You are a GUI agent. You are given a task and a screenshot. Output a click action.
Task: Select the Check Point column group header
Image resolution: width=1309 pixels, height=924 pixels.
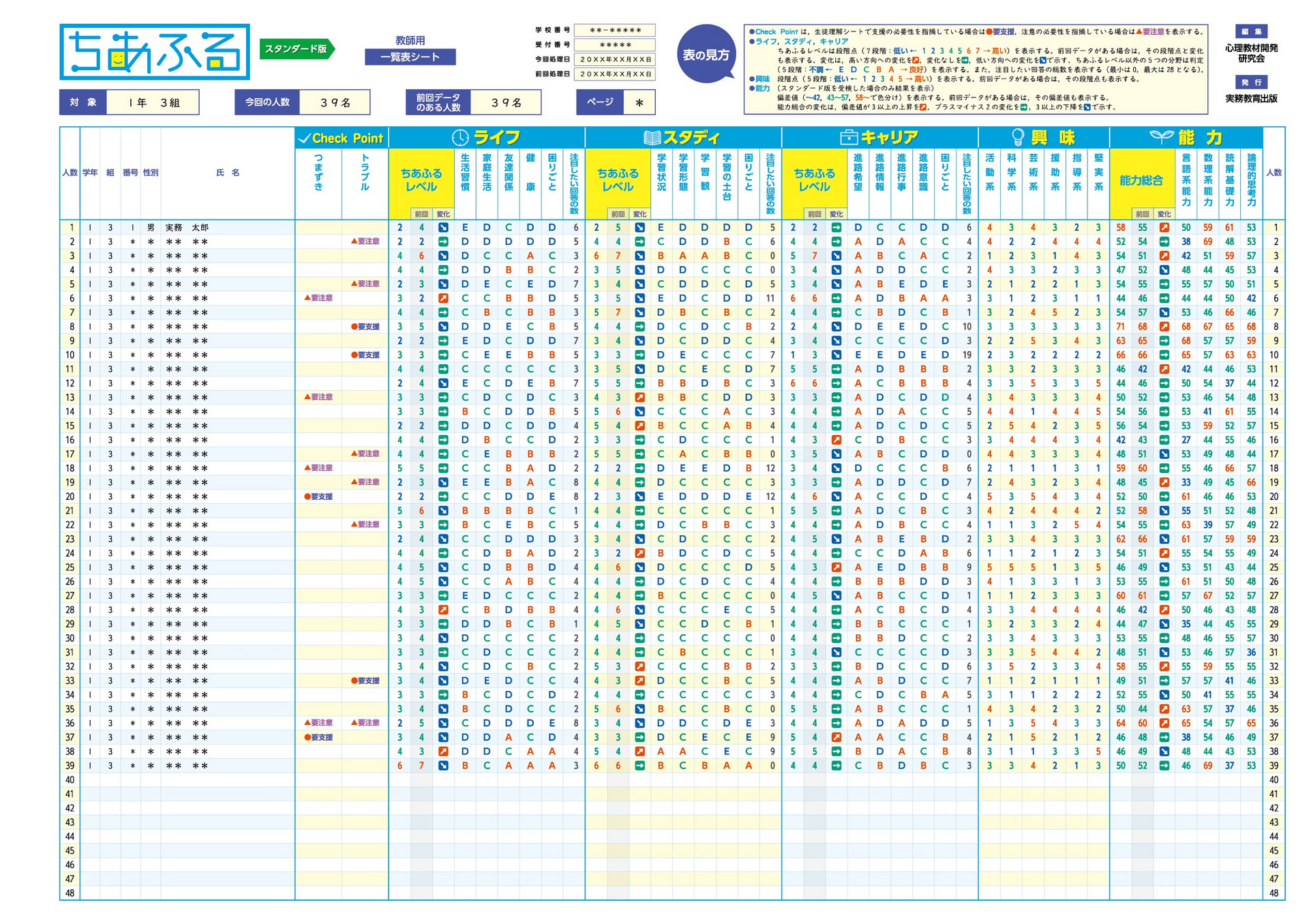347,138
